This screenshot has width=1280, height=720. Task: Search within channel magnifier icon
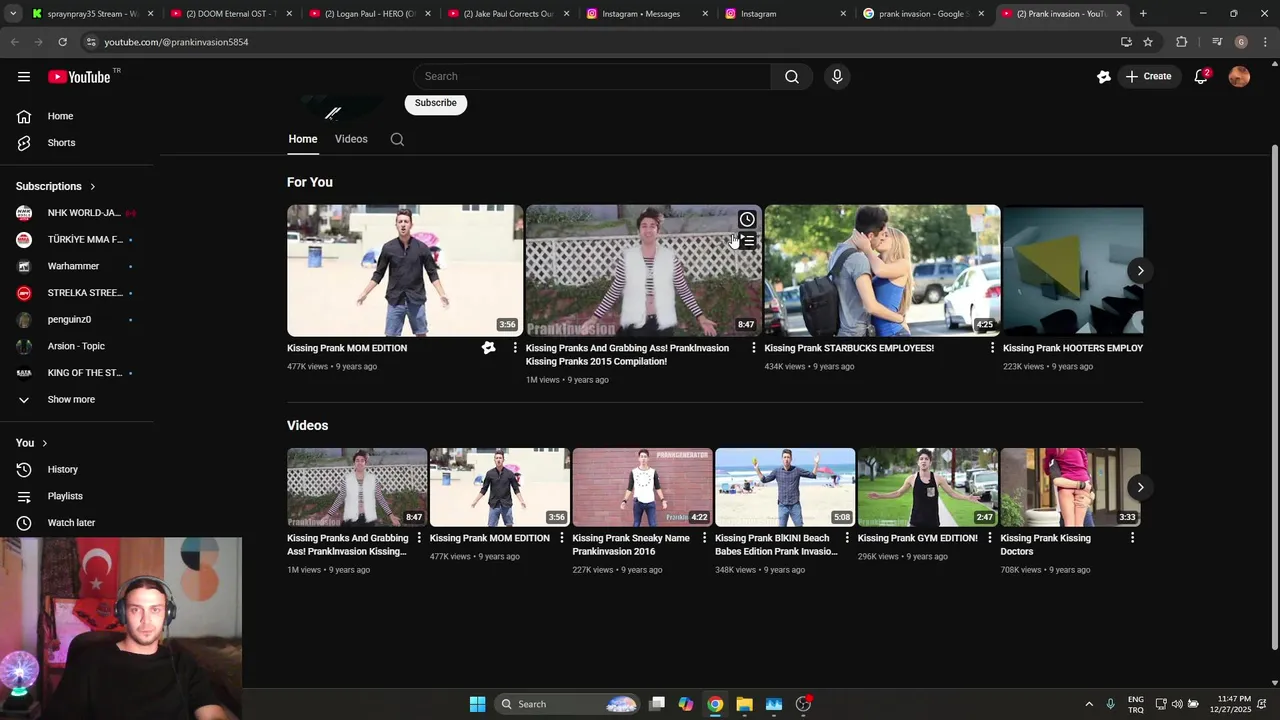coord(397,140)
